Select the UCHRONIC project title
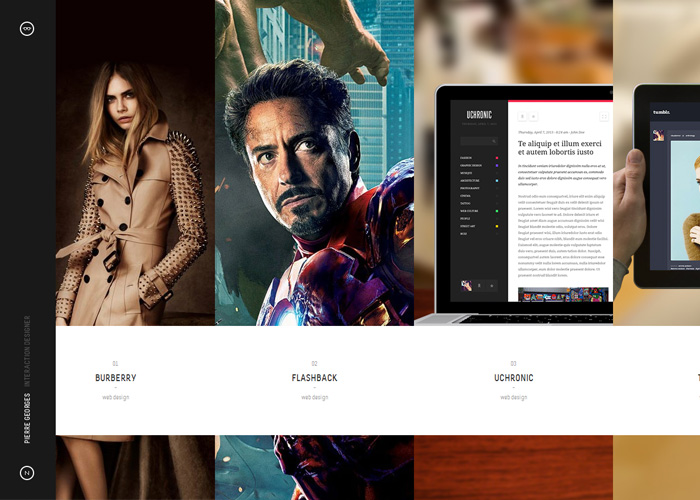 coord(513,378)
